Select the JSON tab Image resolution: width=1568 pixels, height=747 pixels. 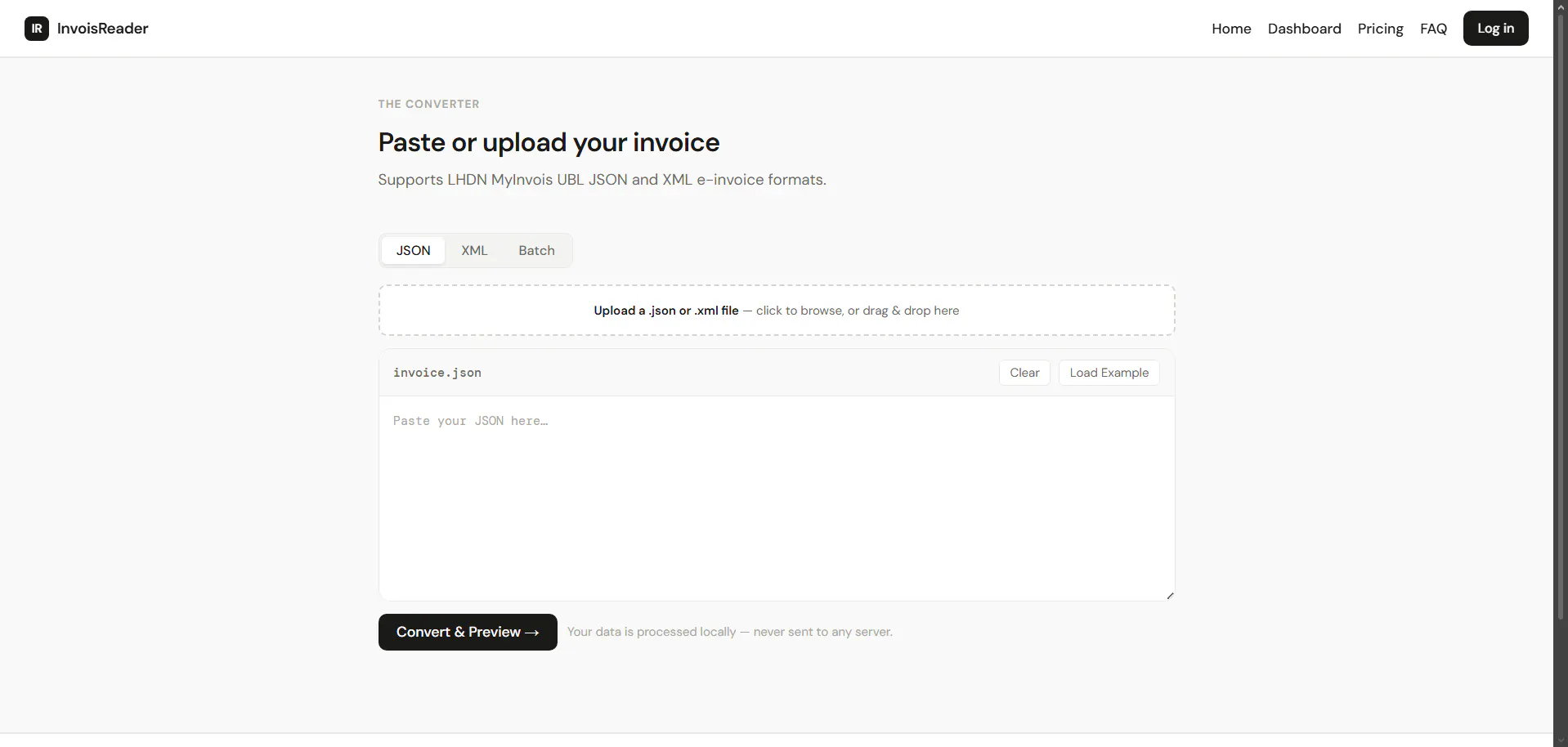(x=413, y=251)
